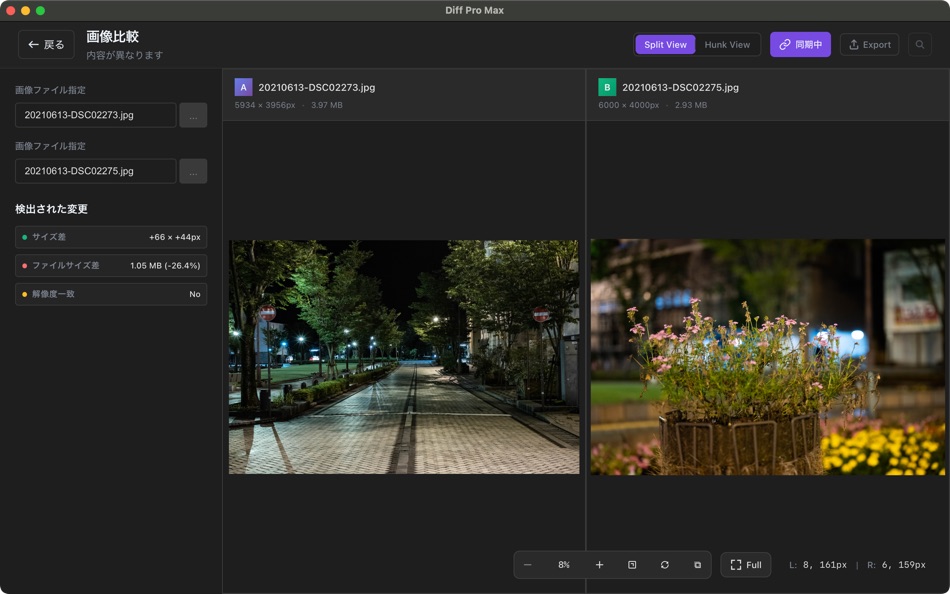Zoom in with the plus icon
This screenshot has width=950, height=594.
click(600, 565)
